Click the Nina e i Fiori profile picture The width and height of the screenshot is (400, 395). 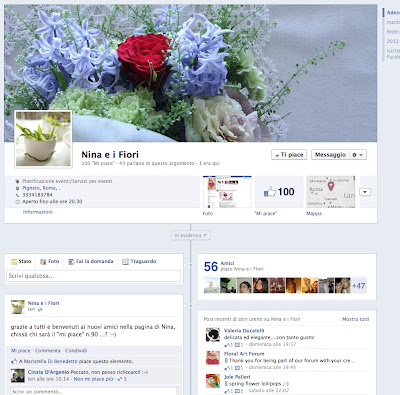tap(43, 139)
